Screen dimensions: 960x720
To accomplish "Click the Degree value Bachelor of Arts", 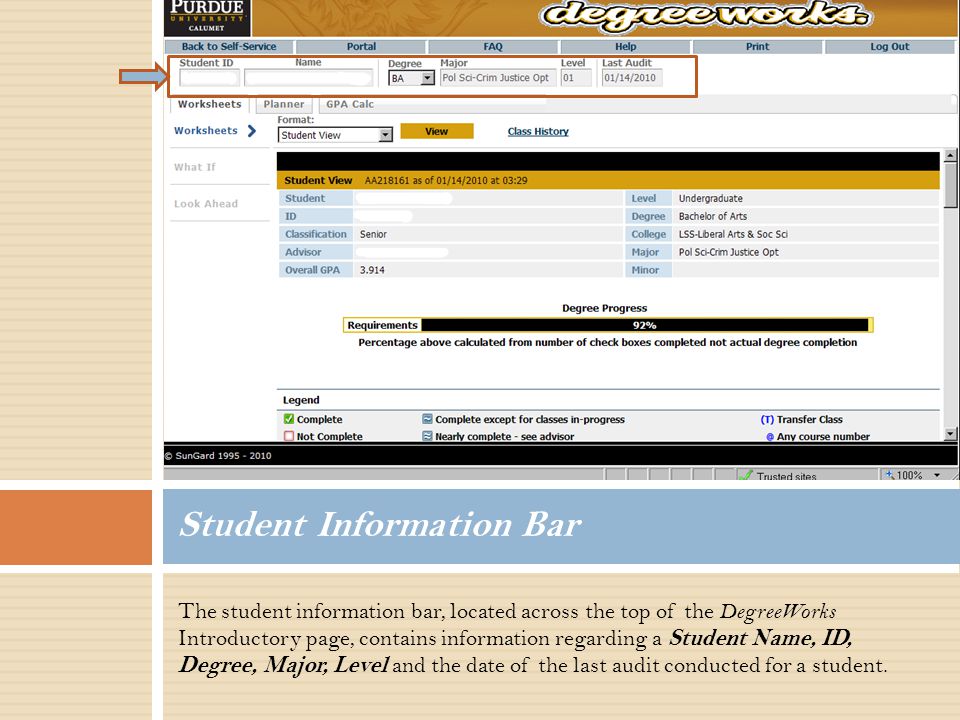I will click(713, 216).
